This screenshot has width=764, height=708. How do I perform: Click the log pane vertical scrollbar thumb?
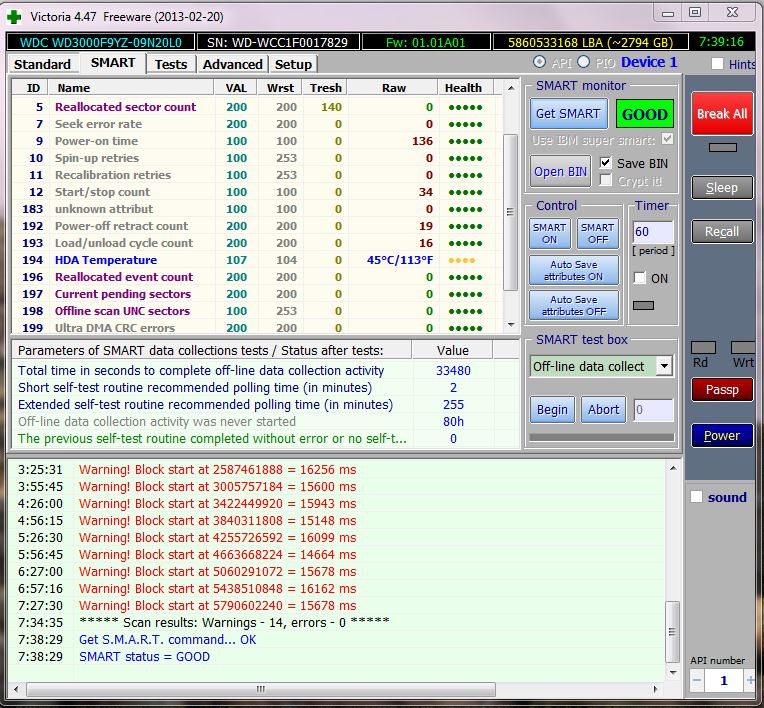tap(673, 631)
